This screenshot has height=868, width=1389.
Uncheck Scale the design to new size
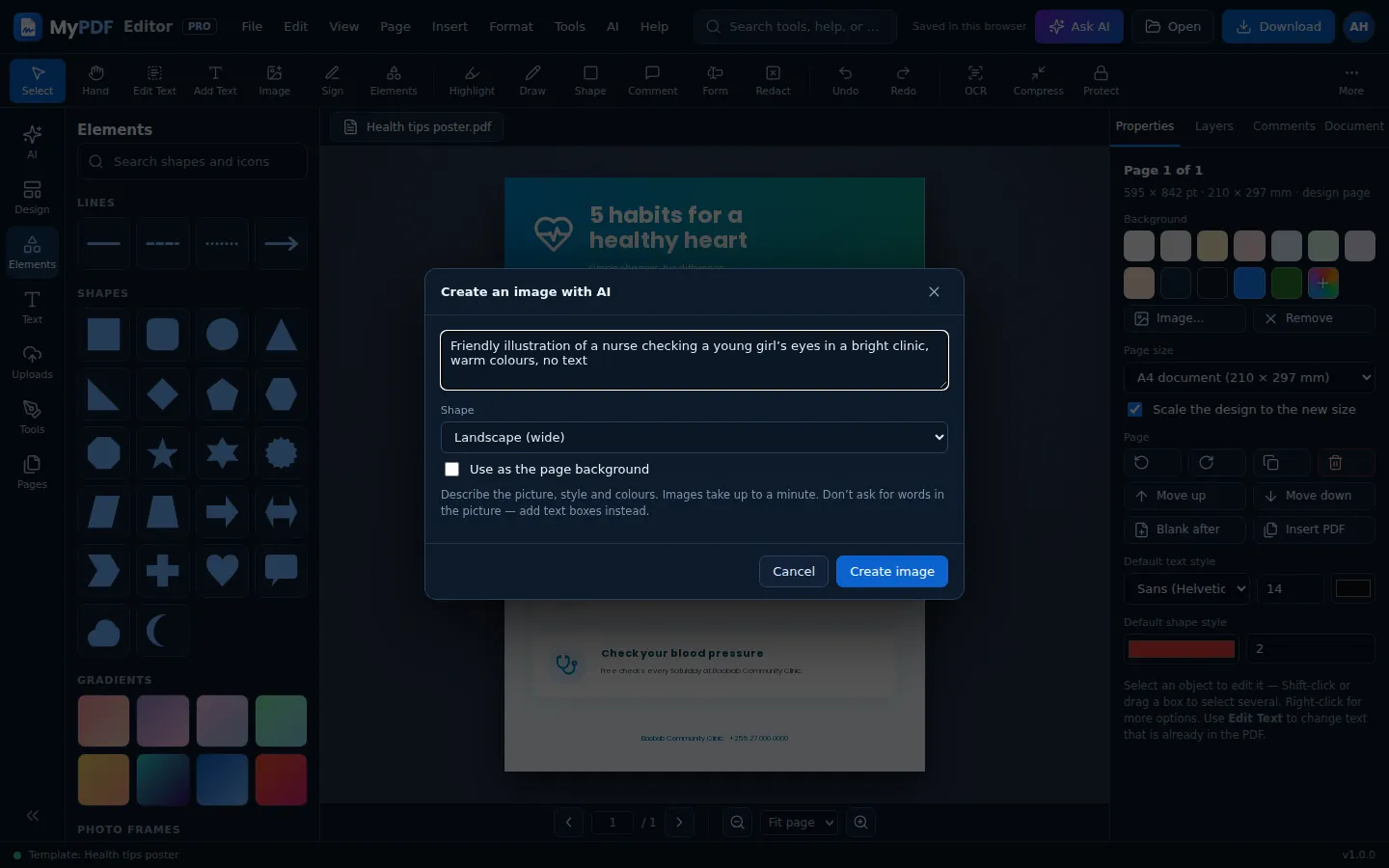point(1135,410)
